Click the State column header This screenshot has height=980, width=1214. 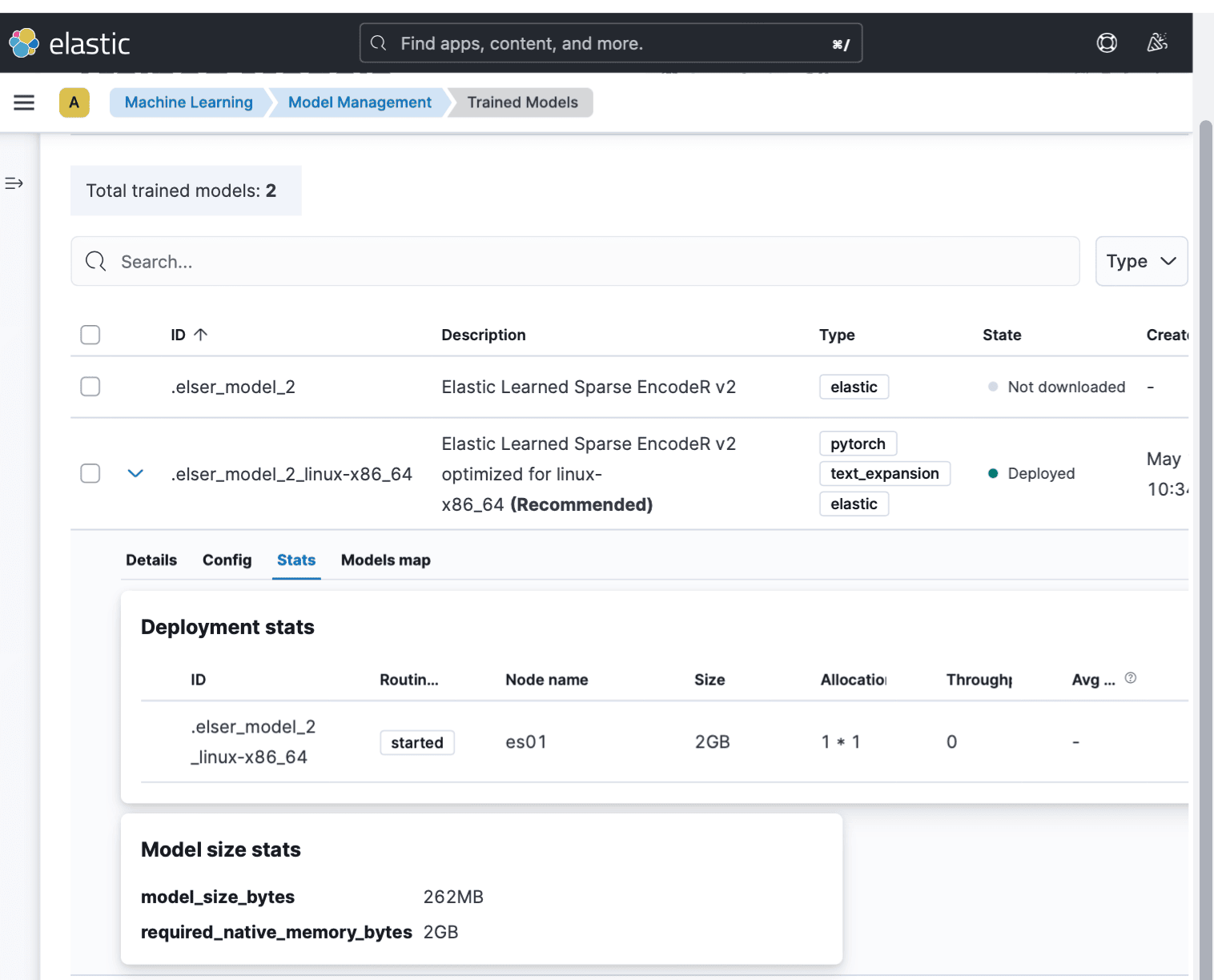pos(1002,335)
